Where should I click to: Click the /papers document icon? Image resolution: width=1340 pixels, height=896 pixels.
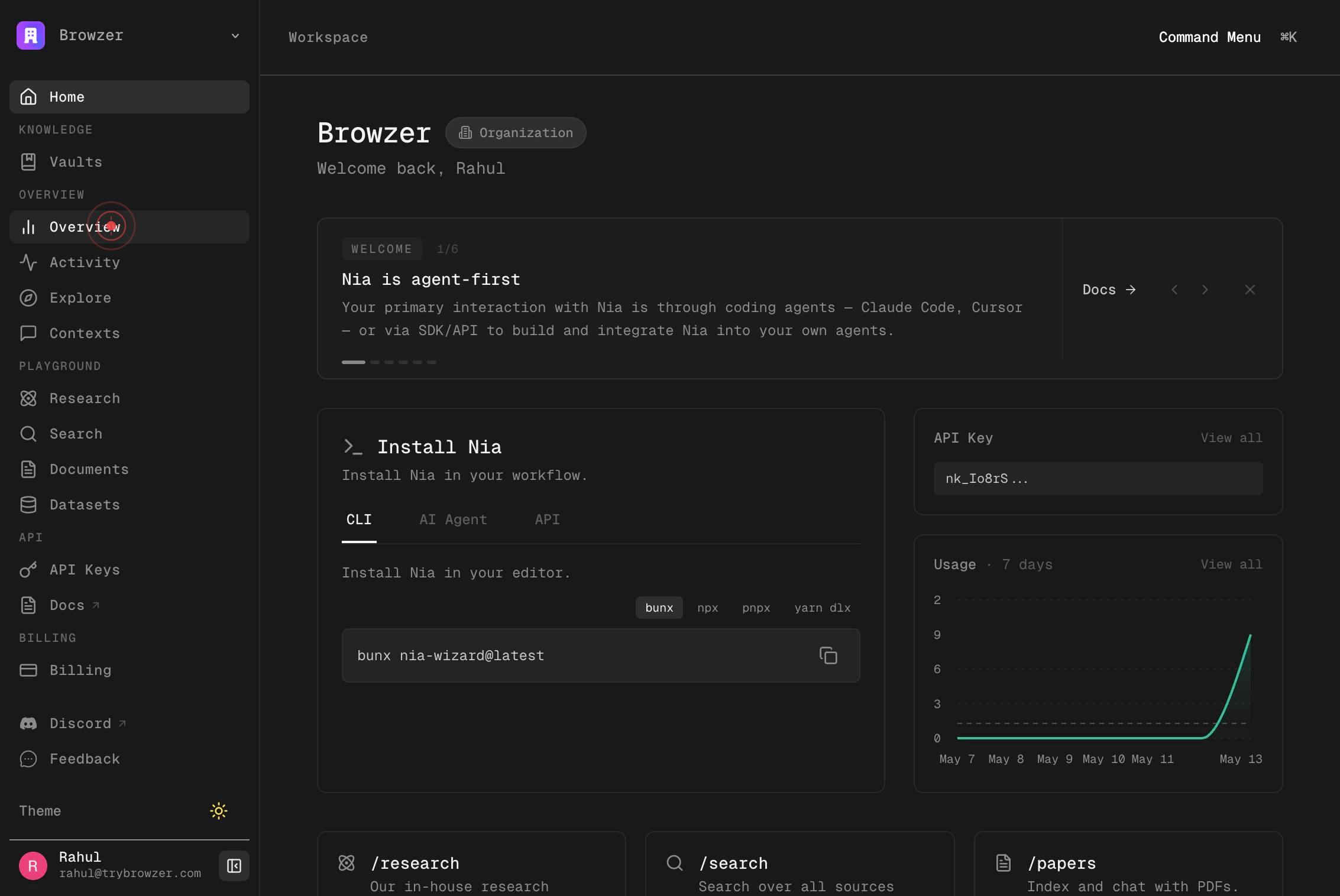point(1004,863)
